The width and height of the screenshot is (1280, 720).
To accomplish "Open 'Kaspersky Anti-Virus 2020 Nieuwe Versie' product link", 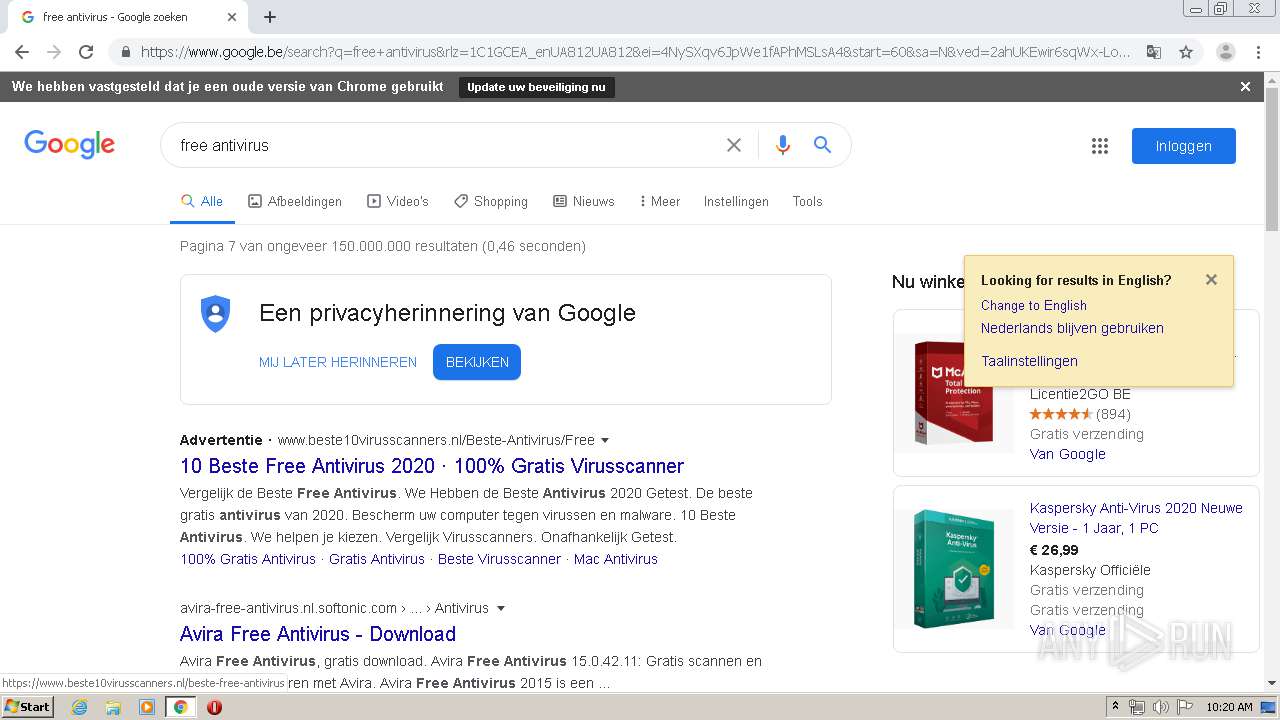I will point(1136,518).
